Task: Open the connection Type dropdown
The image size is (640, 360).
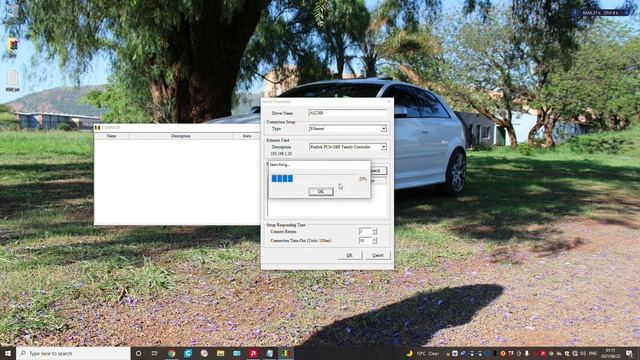Action: (348, 129)
